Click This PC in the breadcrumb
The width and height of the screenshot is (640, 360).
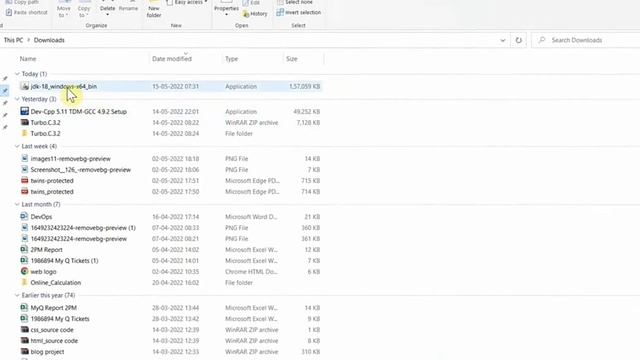point(13,40)
